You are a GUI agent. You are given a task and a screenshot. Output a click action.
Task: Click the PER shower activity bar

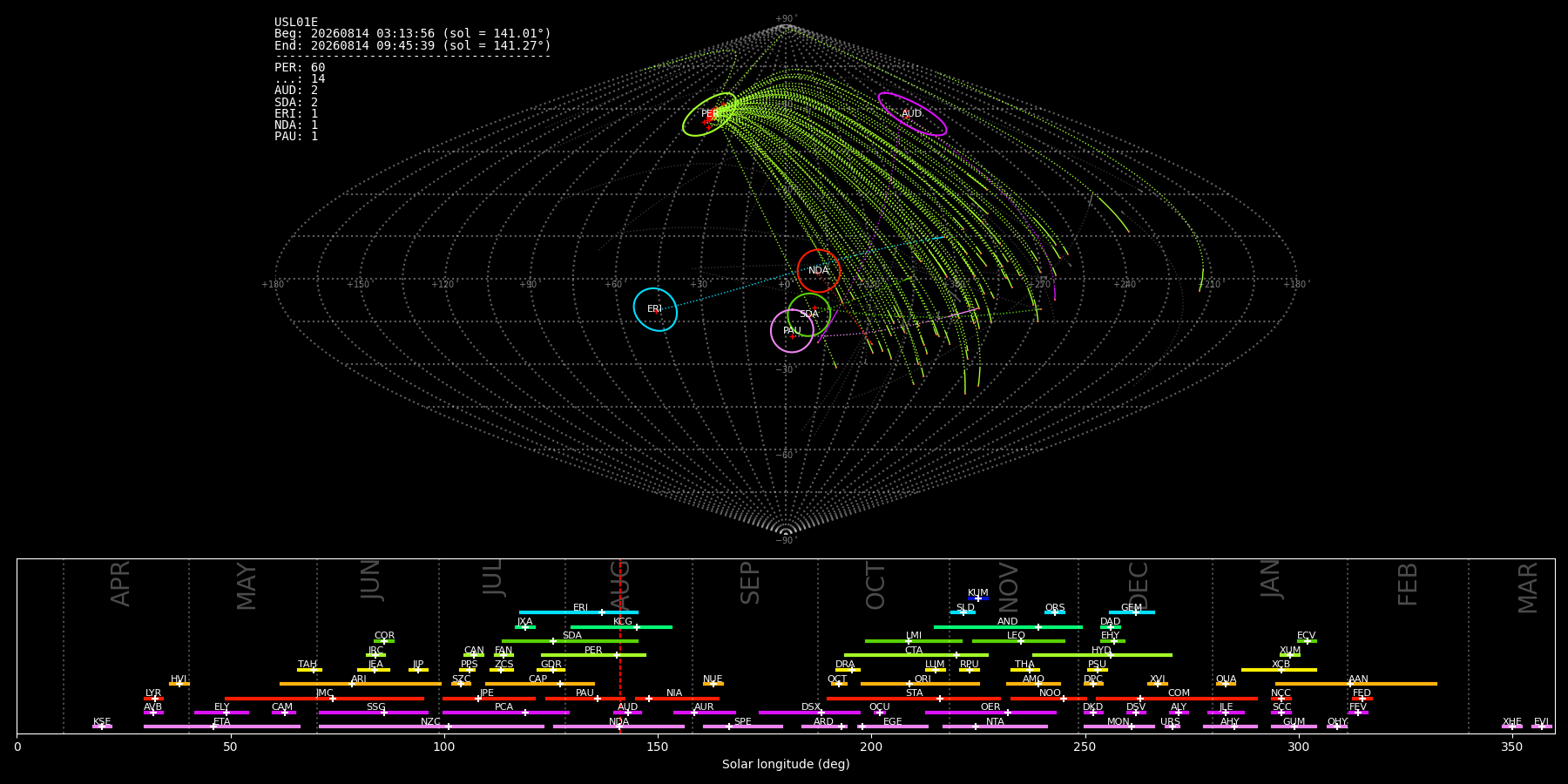pyautogui.click(x=593, y=655)
